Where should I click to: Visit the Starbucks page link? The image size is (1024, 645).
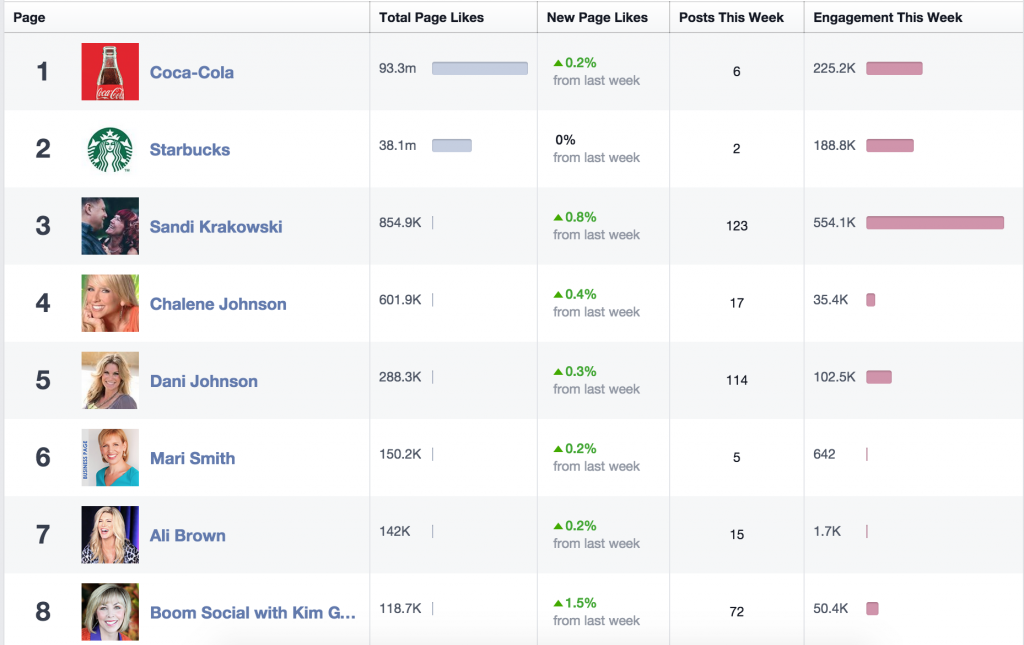click(x=189, y=149)
